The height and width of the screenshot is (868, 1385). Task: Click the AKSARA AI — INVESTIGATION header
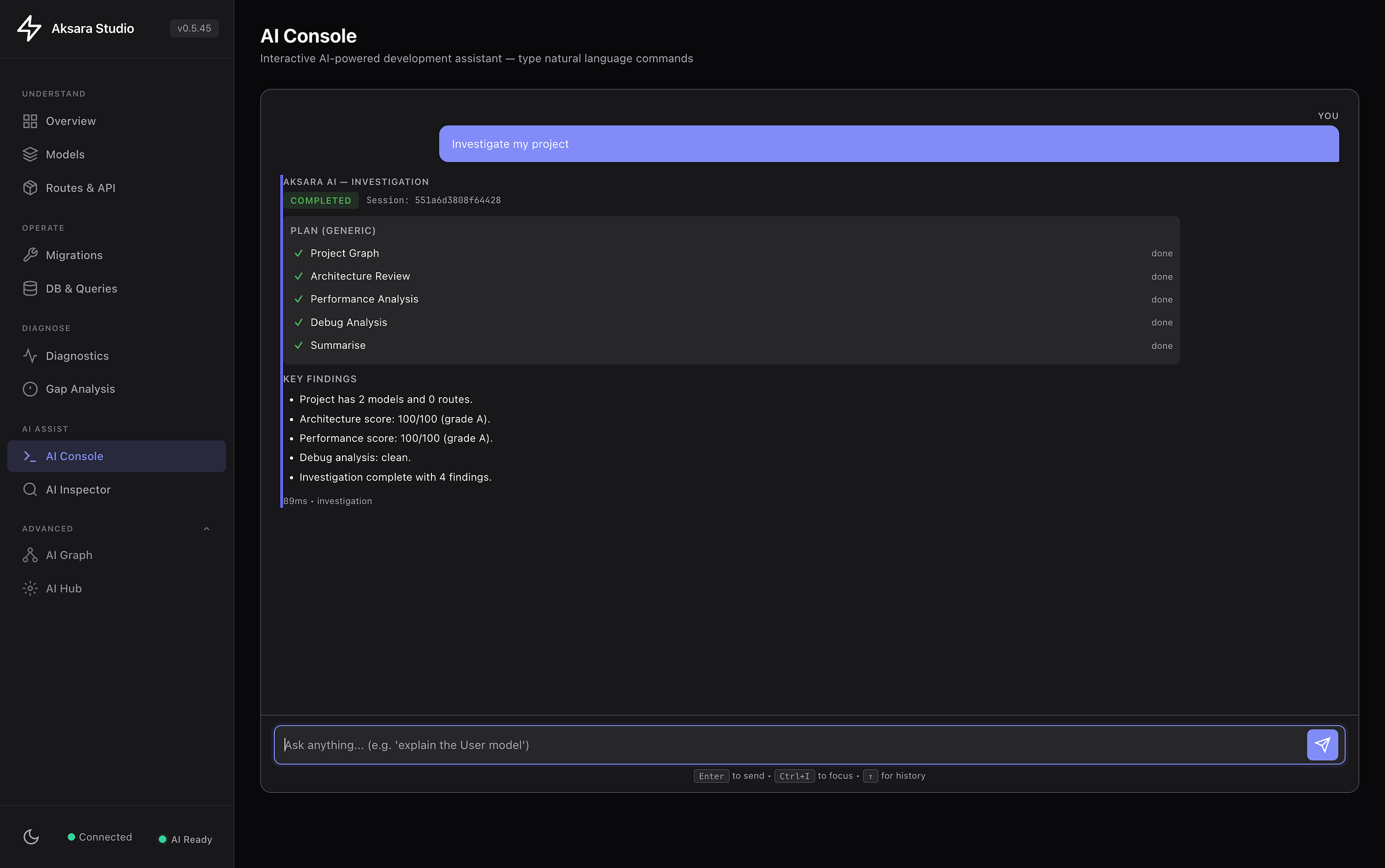click(356, 182)
